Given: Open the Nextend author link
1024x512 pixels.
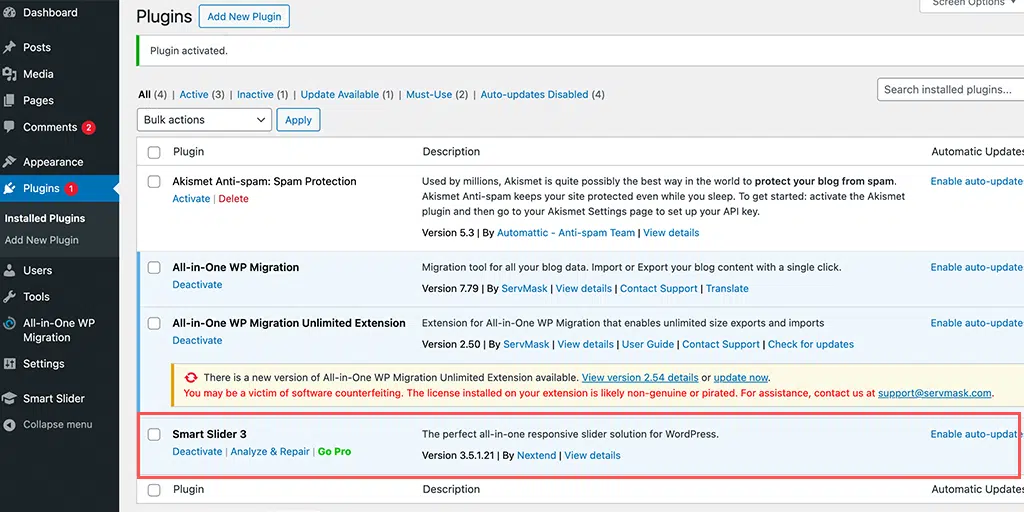Looking at the screenshot, I should (537, 455).
